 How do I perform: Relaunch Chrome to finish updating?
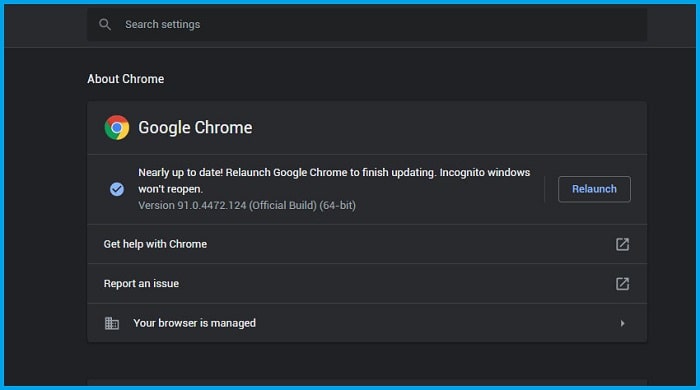[x=594, y=189]
